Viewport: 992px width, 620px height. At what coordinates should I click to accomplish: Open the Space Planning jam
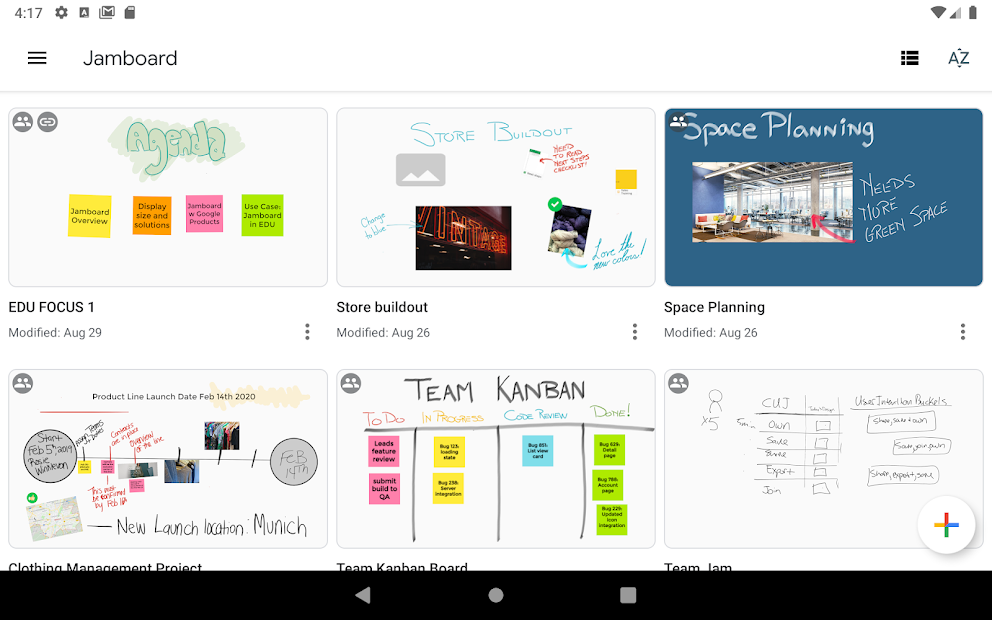pos(823,197)
